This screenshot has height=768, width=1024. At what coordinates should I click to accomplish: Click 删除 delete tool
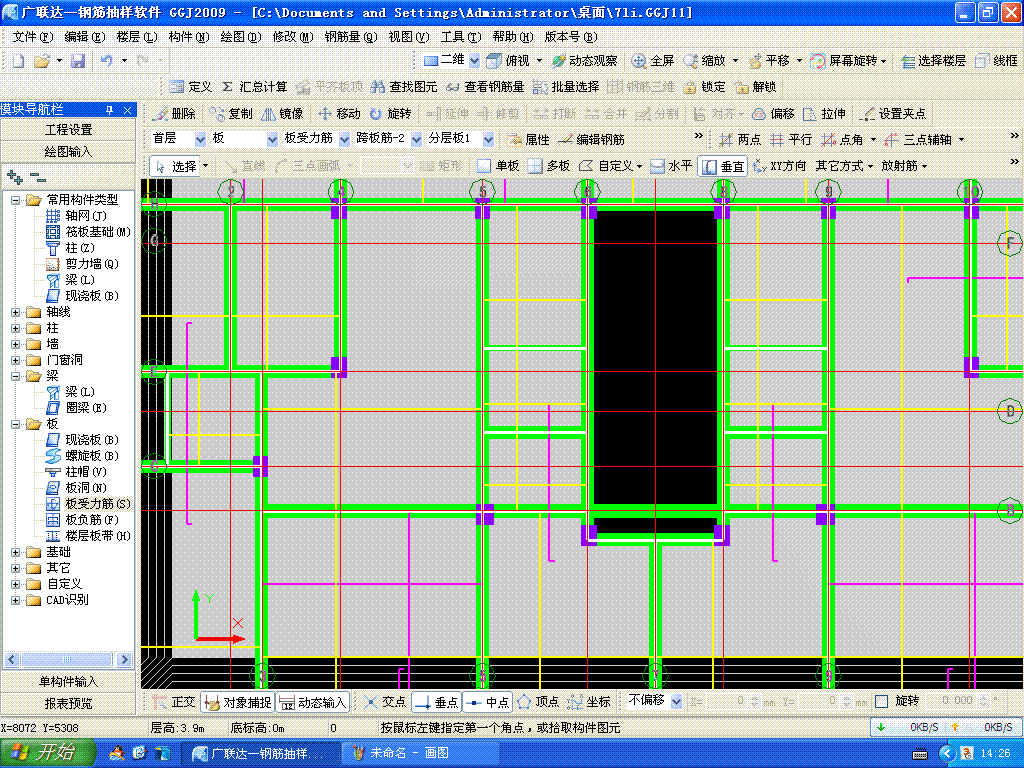tap(174, 114)
